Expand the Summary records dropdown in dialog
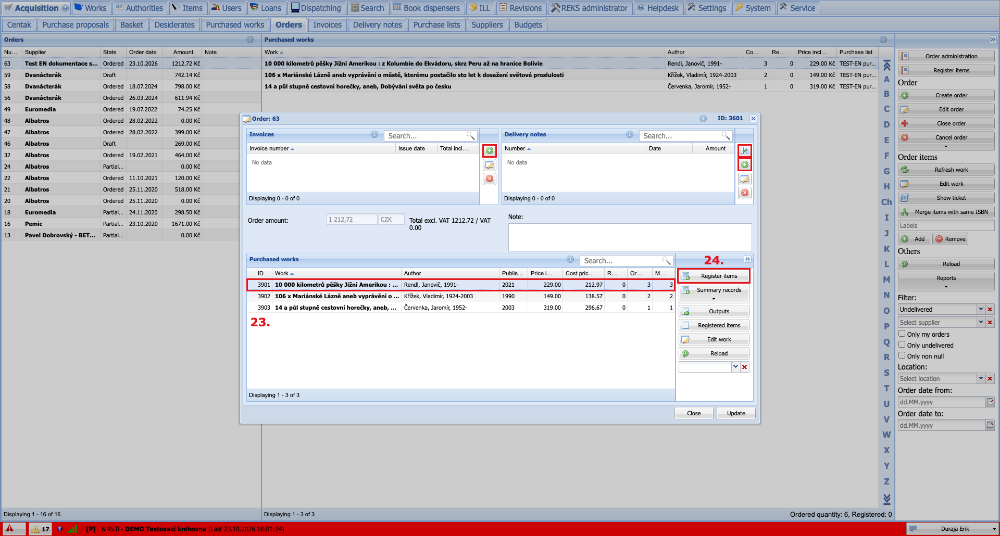 714,294
